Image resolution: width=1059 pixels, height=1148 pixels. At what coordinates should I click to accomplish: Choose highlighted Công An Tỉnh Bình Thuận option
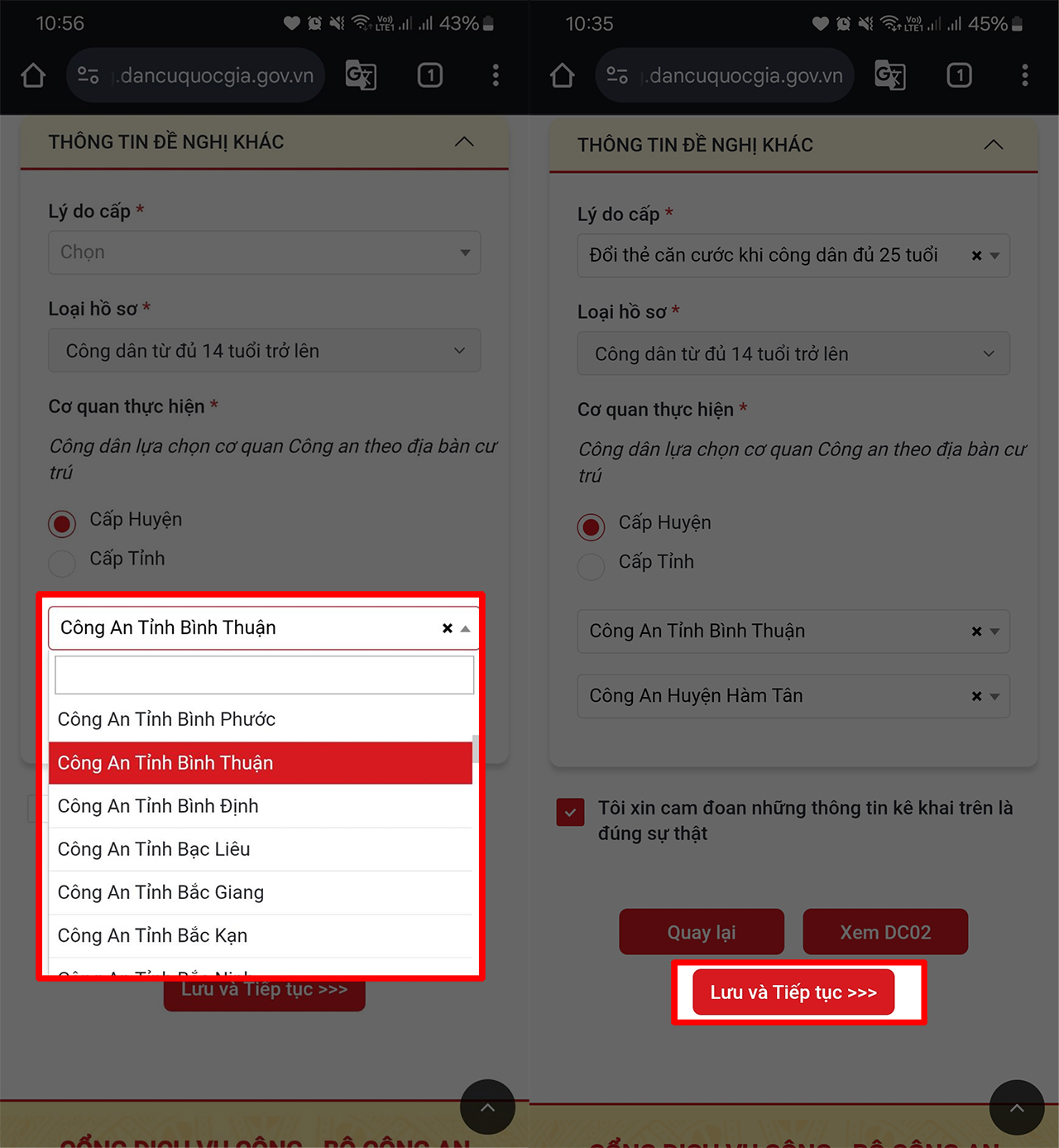click(261, 762)
